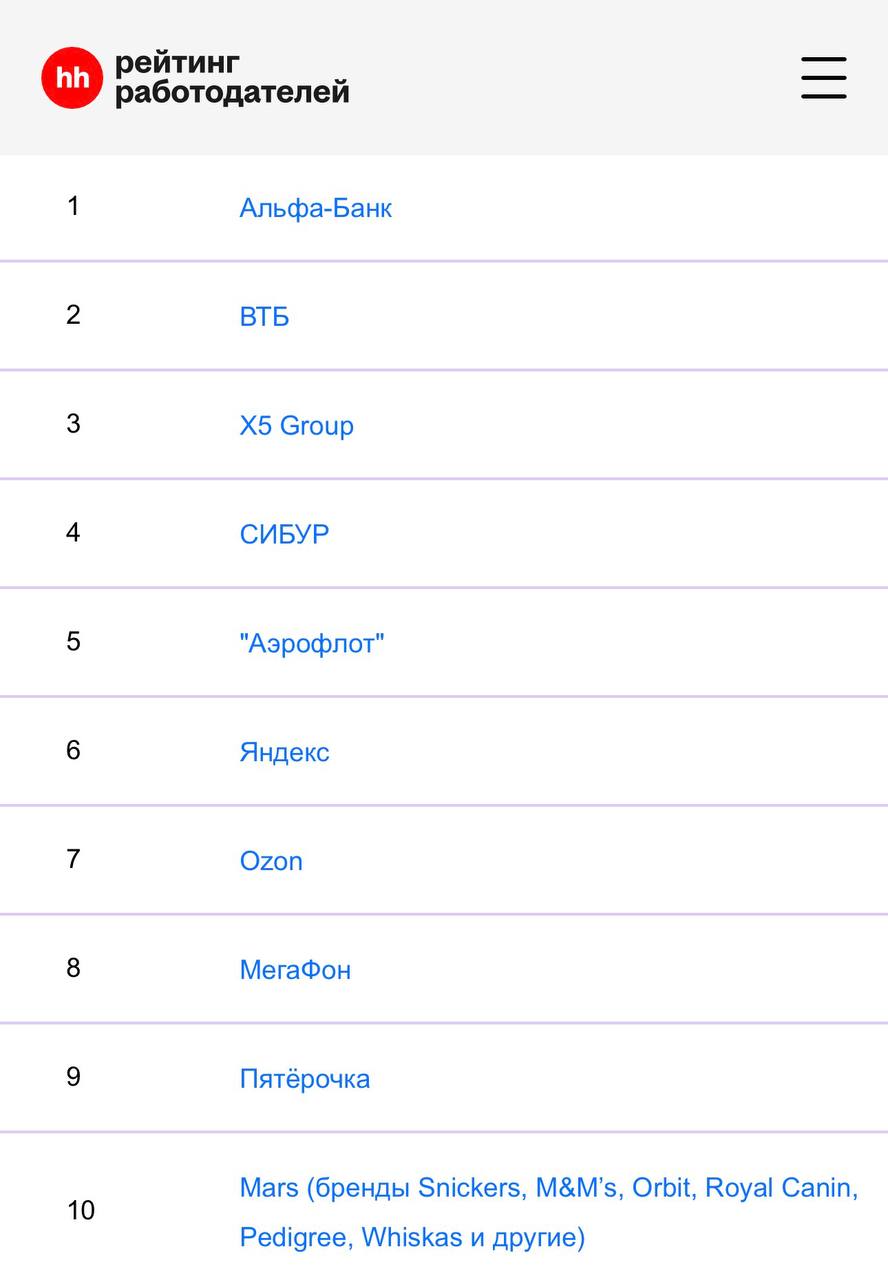Click rank number 8 in the rating
888x1280 pixels.
point(73,968)
